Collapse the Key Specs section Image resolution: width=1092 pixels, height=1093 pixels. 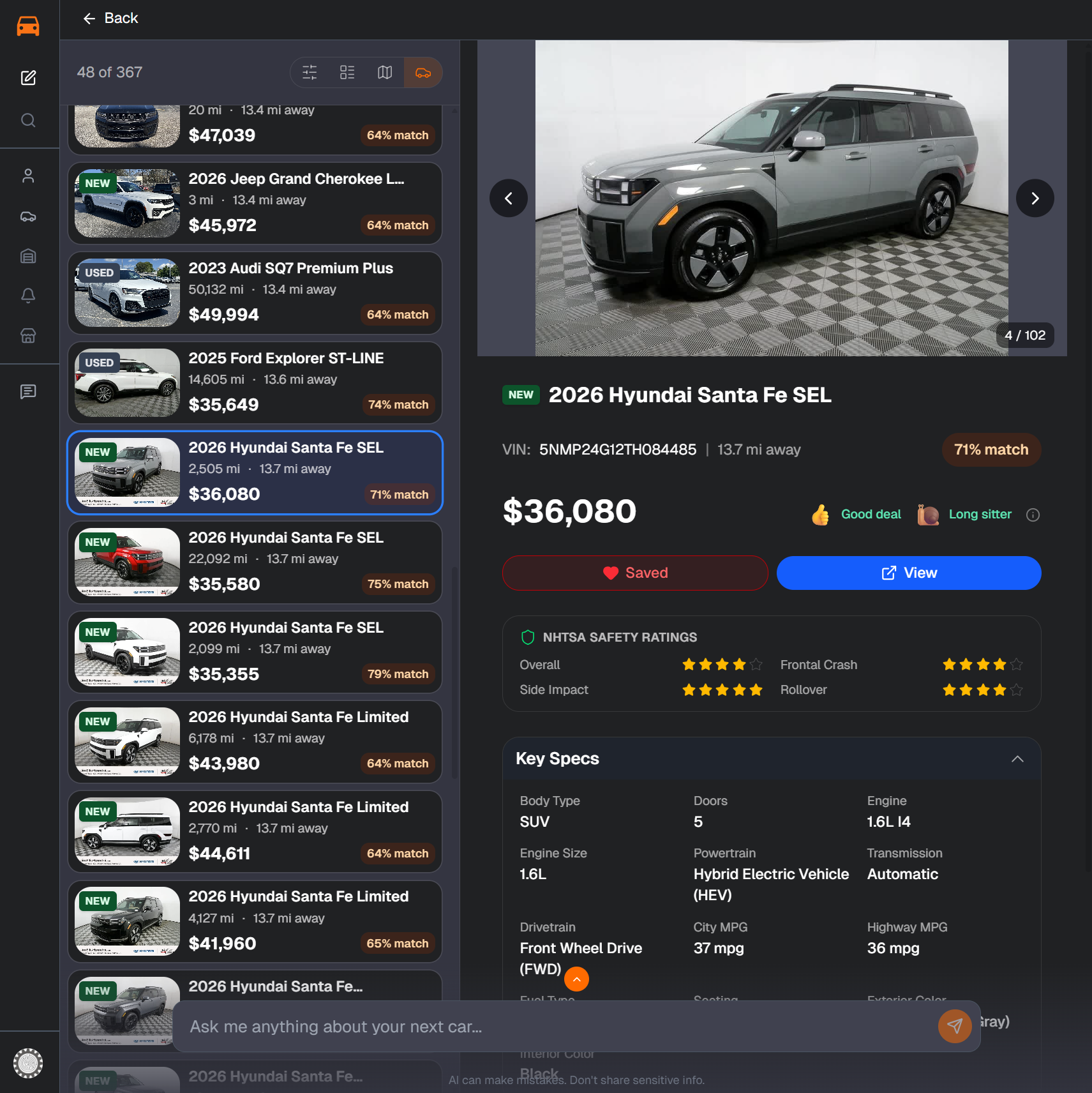tap(1017, 759)
